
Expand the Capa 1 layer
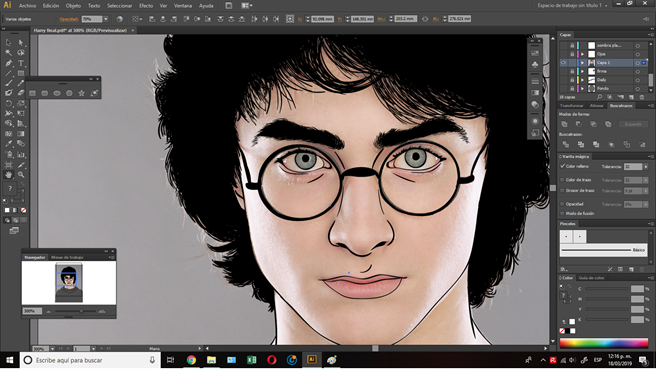(582, 63)
